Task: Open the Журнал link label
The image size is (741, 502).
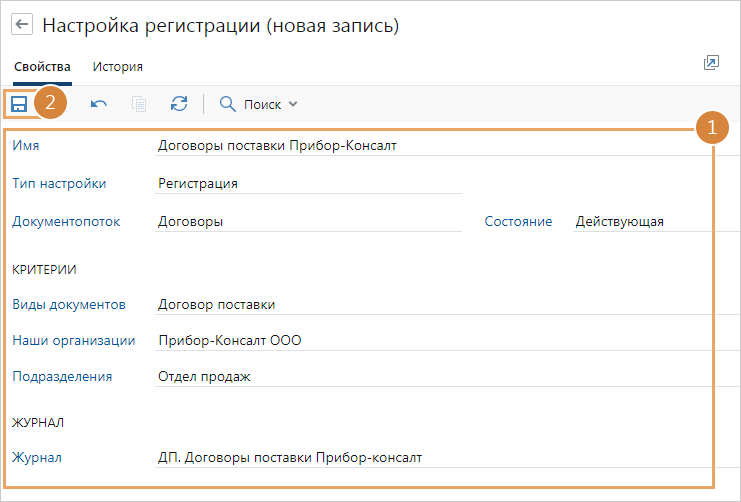Action: click(x=37, y=457)
